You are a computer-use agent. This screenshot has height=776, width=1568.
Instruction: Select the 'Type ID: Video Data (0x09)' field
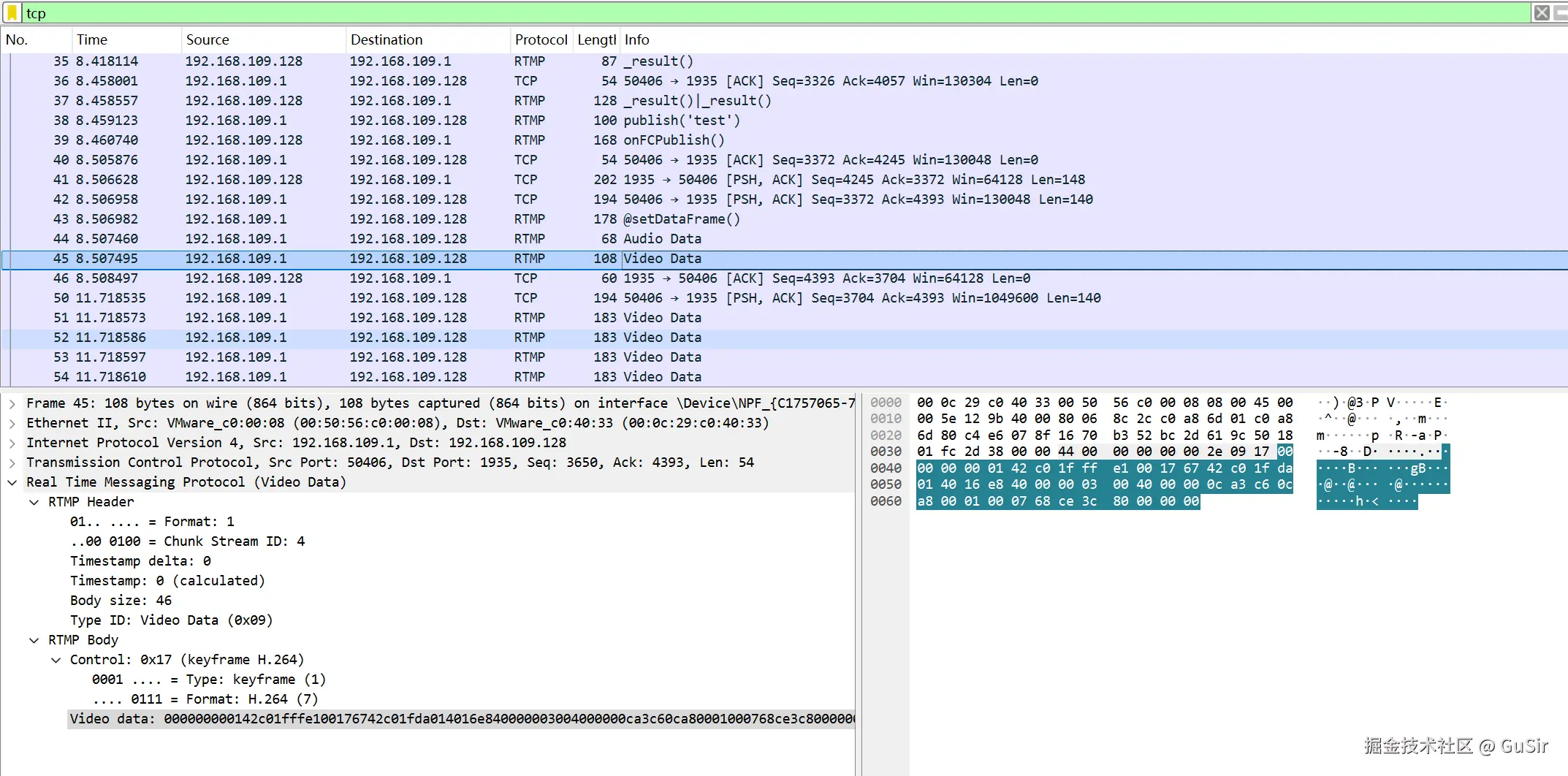[x=171, y=620]
